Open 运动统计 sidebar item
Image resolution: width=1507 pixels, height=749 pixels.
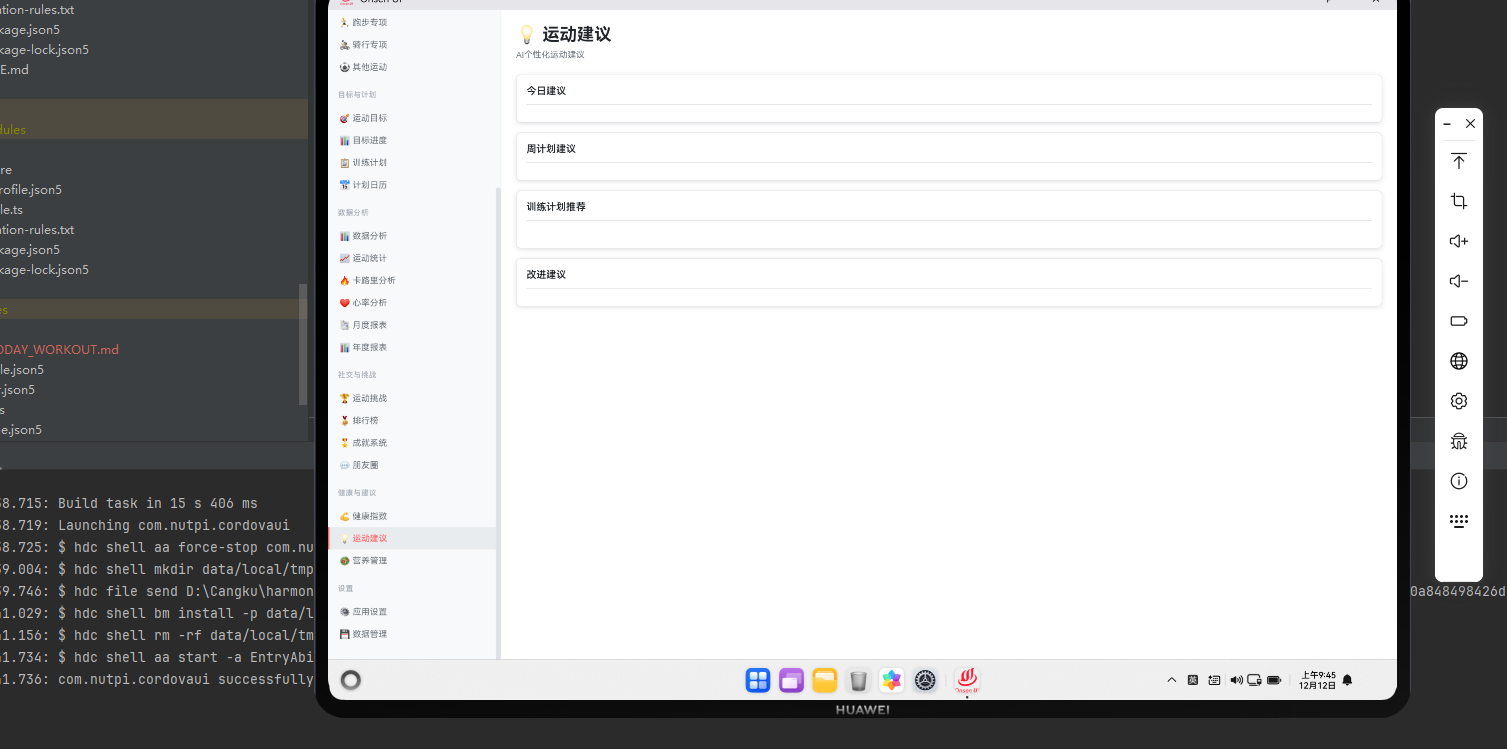412,258
